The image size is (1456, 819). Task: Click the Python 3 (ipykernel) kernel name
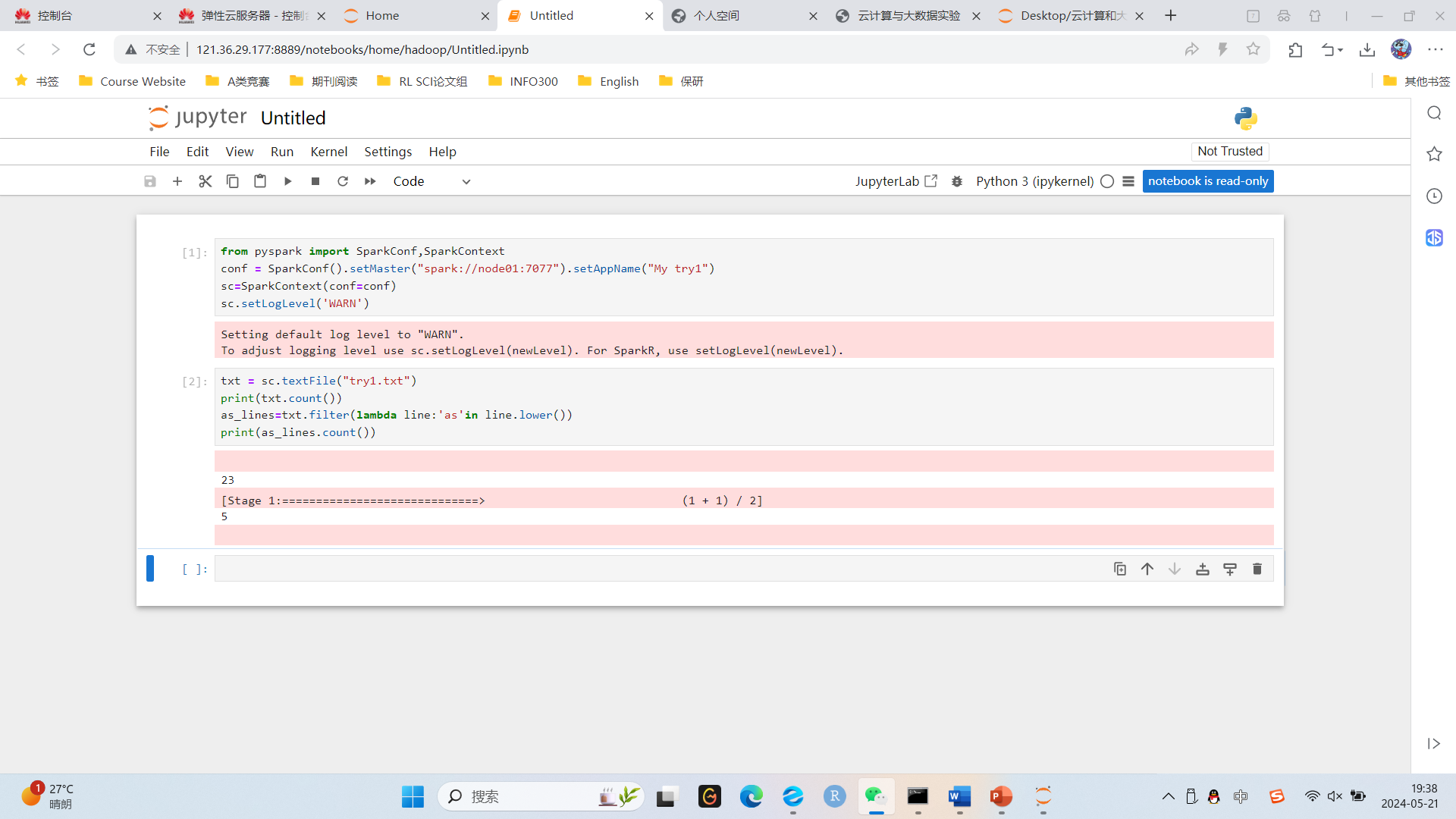tap(1034, 181)
